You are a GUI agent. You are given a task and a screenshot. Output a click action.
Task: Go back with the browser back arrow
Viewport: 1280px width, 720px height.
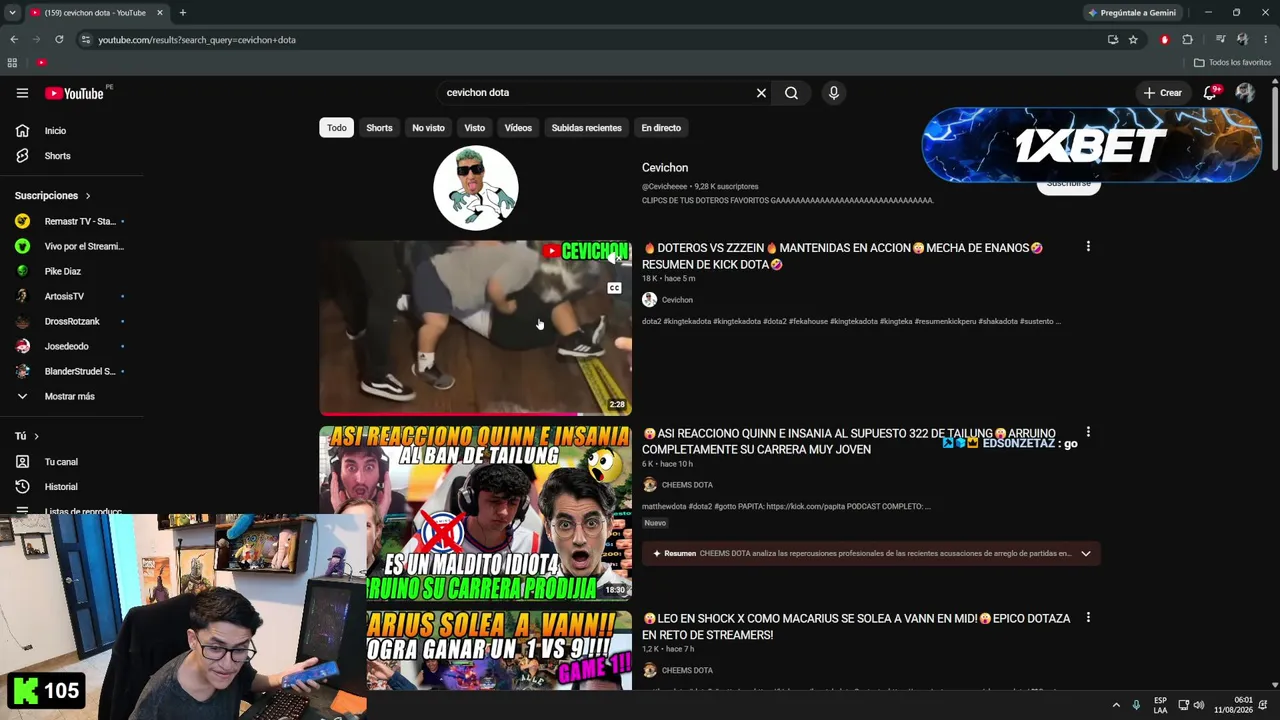pyautogui.click(x=14, y=40)
